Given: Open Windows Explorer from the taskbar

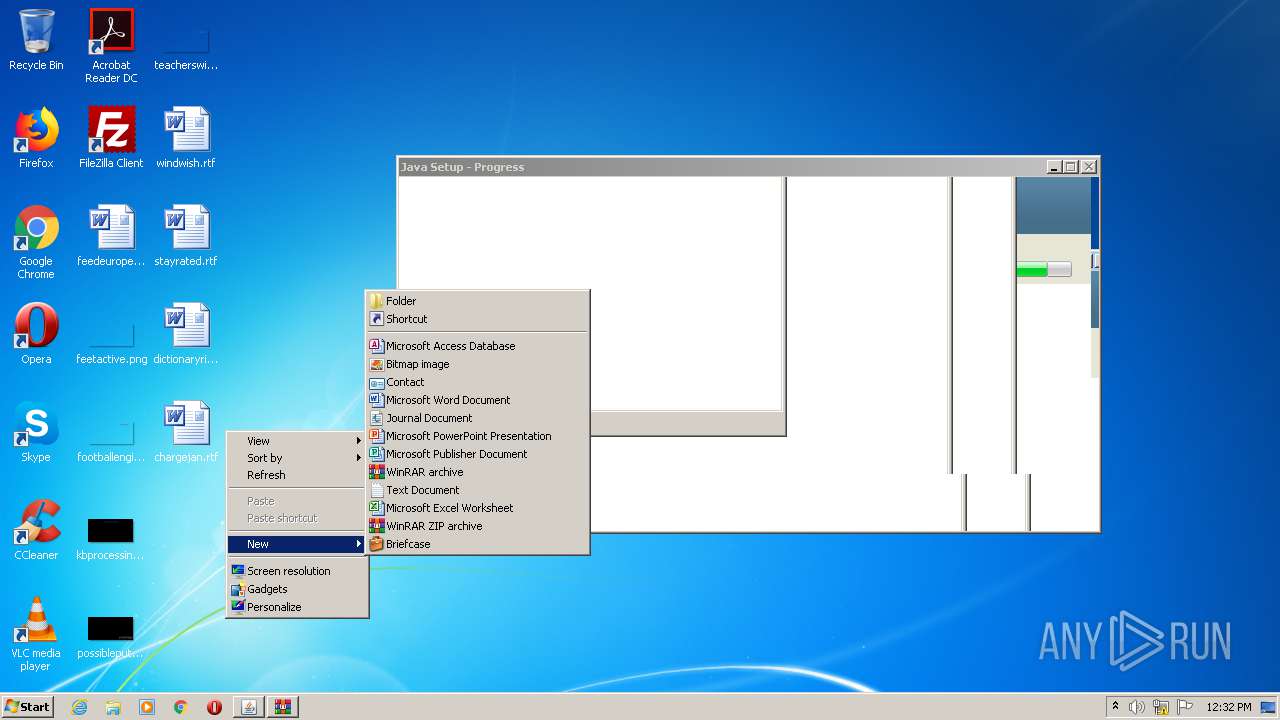Looking at the screenshot, I should pyautogui.click(x=113, y=707).
